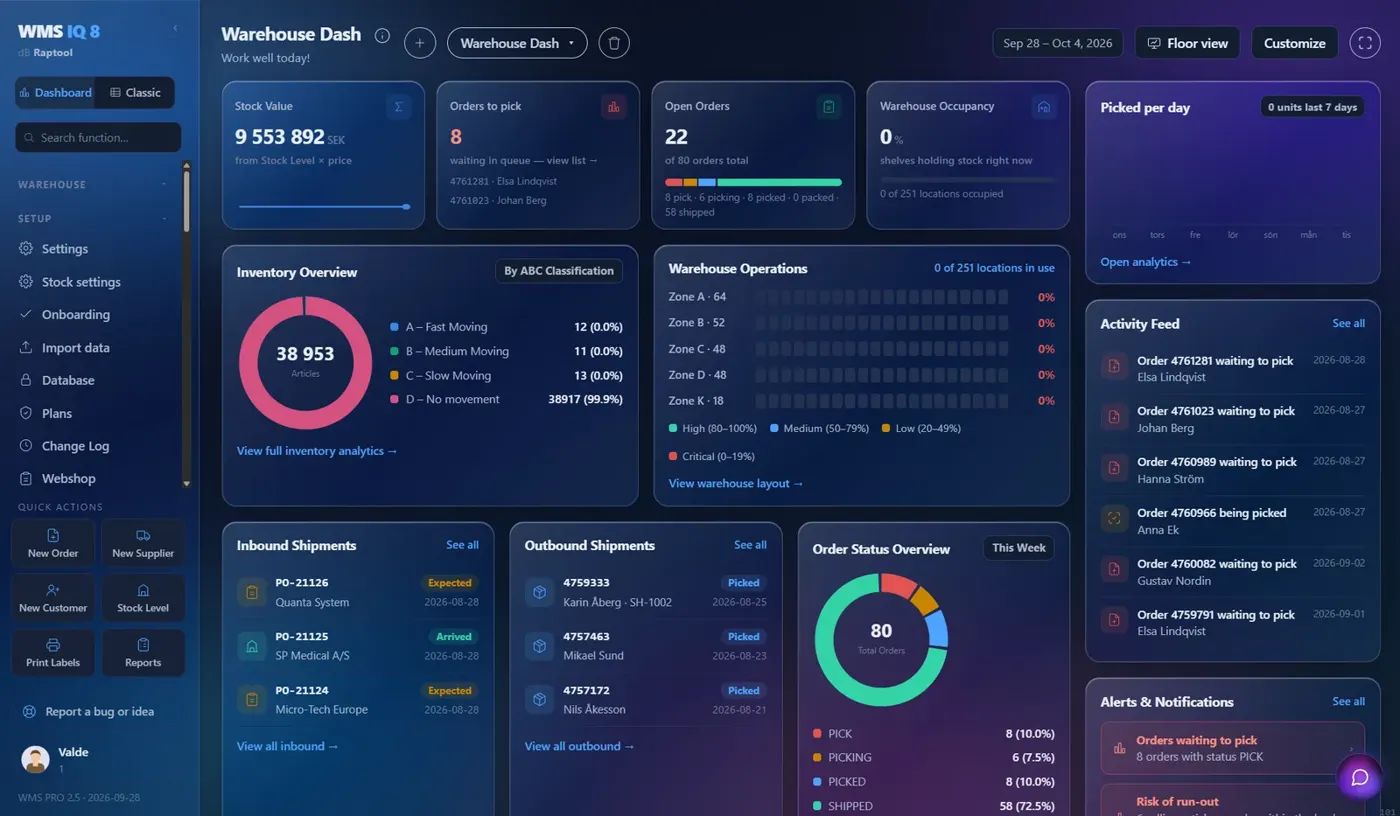Click the Floor view button
The height and width of the screenshot is (816, 1400).
(1188, 43)
